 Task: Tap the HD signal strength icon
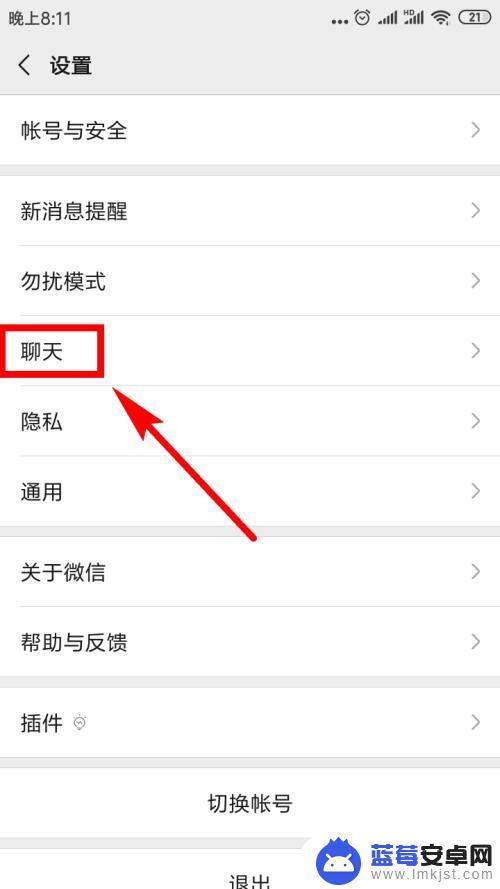[414, 18]
